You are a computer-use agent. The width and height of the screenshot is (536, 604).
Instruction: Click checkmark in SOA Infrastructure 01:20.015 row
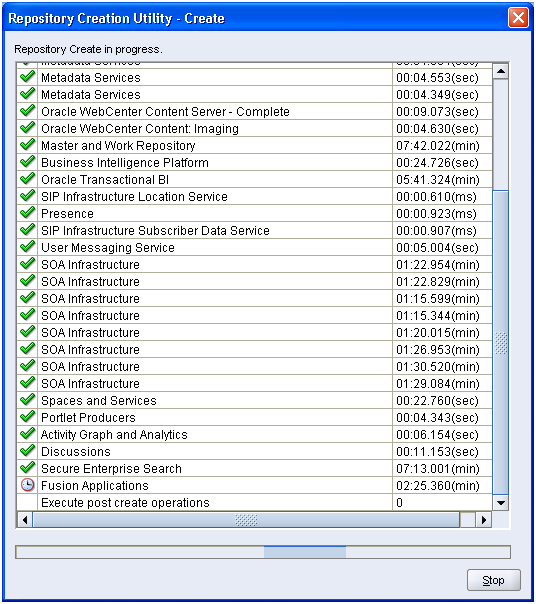tap(27, 331)
